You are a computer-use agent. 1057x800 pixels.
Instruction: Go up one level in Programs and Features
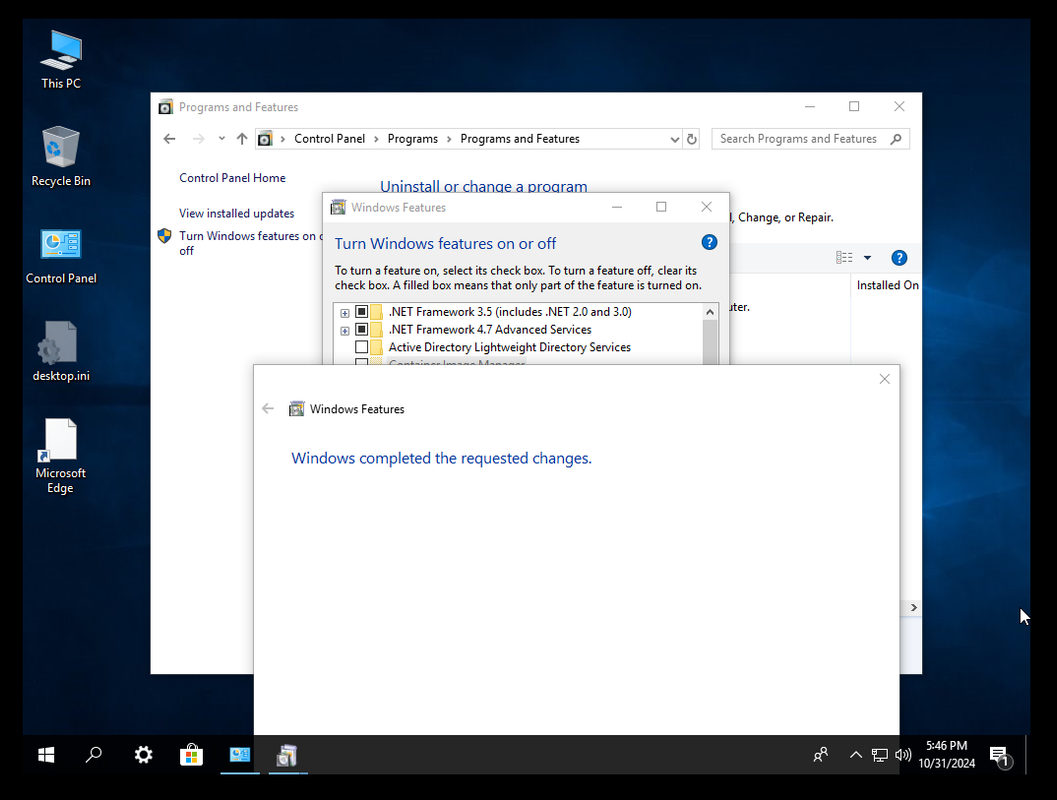[x=242, y=139]
